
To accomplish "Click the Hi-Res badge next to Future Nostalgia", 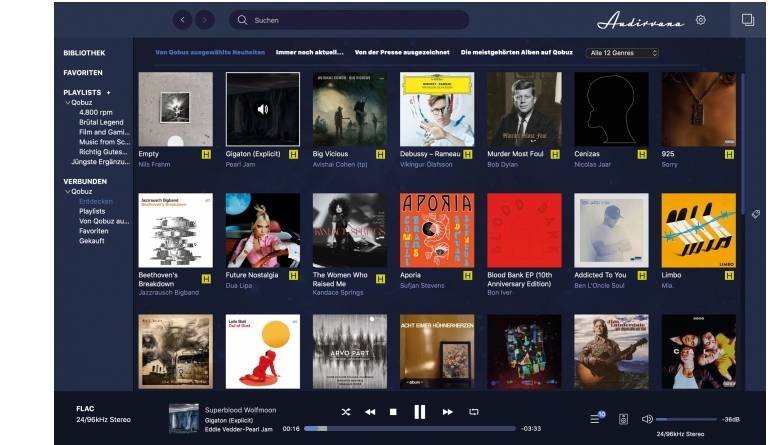I will click(293, 276).
